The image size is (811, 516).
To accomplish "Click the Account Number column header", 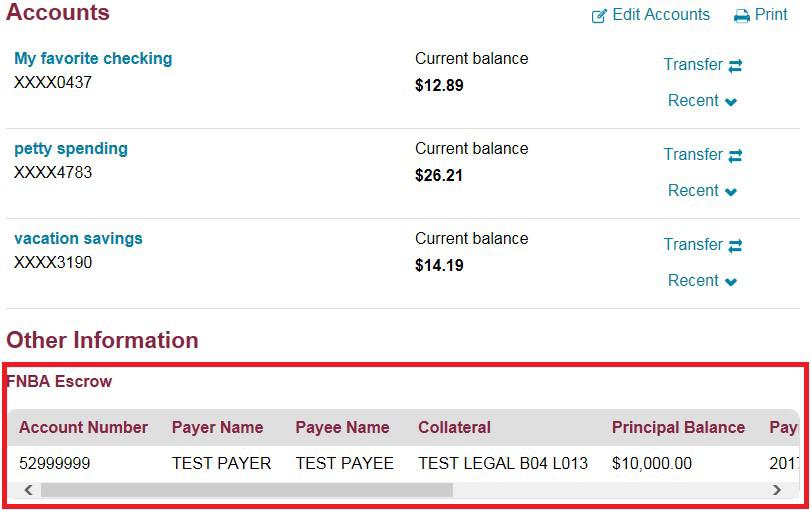I will pos(83,427).
